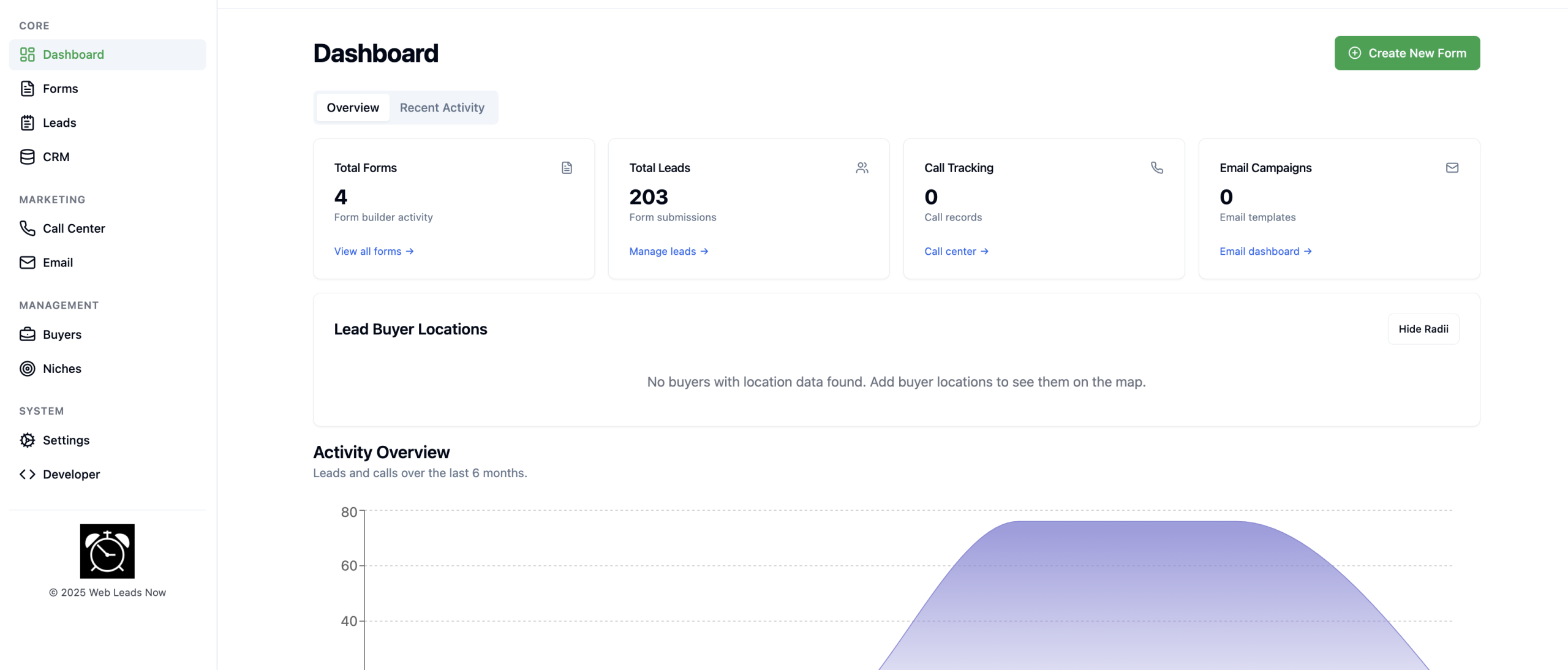Click the Activity Overview heading
This screenshot has height=670, width=1568.
381,453
